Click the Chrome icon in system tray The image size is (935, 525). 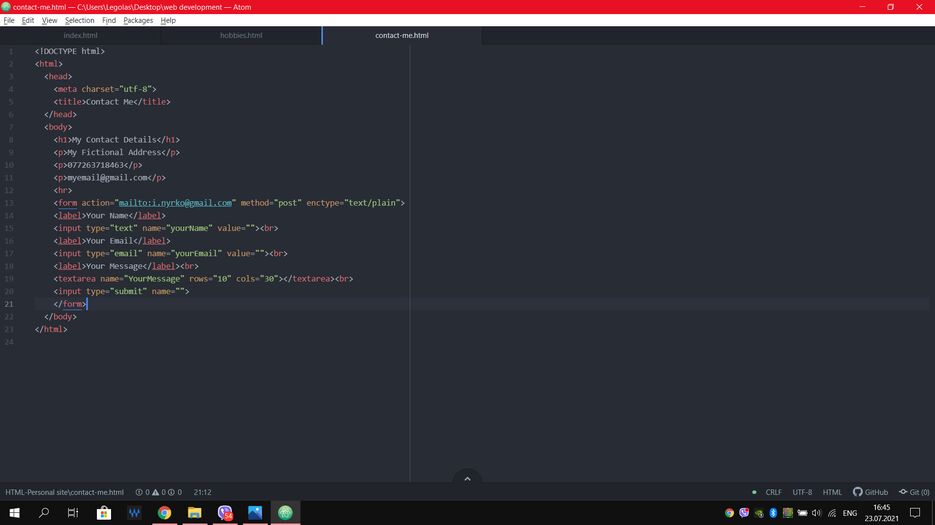coord(729,512)
